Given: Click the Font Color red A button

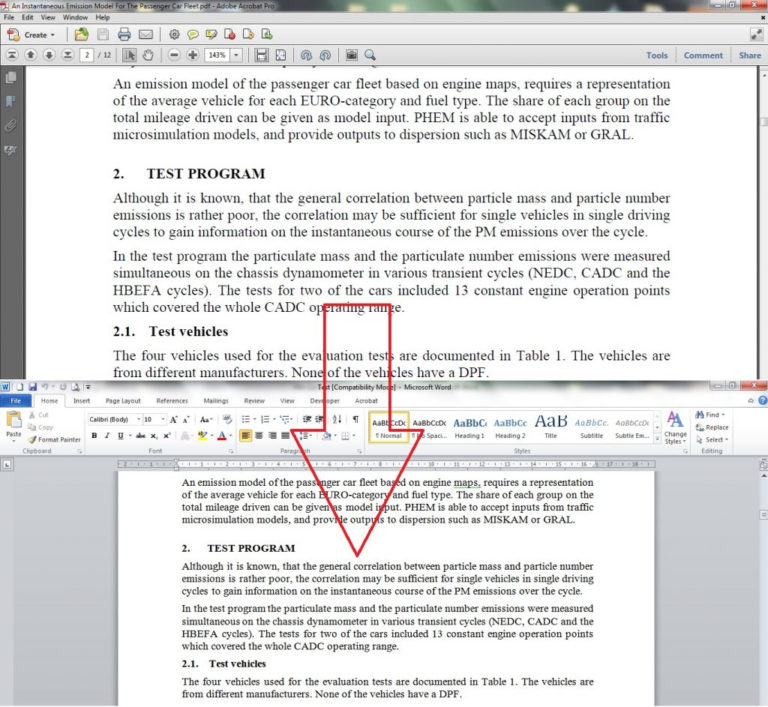Looking at the screenshot, I should pyautogui.click(x=222, y=436).
